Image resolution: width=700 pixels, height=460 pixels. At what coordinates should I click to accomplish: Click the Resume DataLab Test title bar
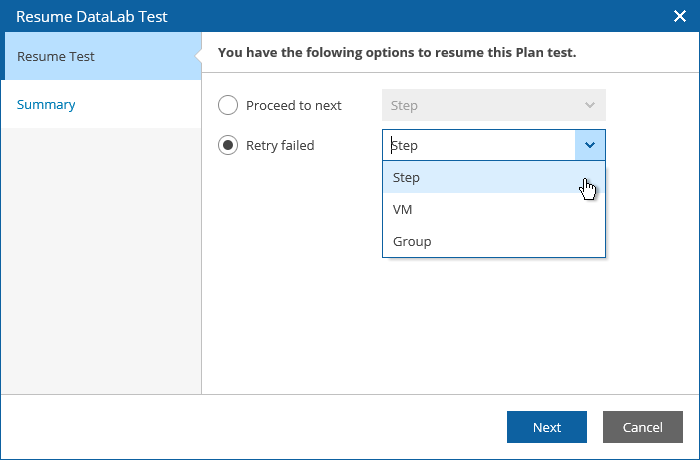[300, 16]
